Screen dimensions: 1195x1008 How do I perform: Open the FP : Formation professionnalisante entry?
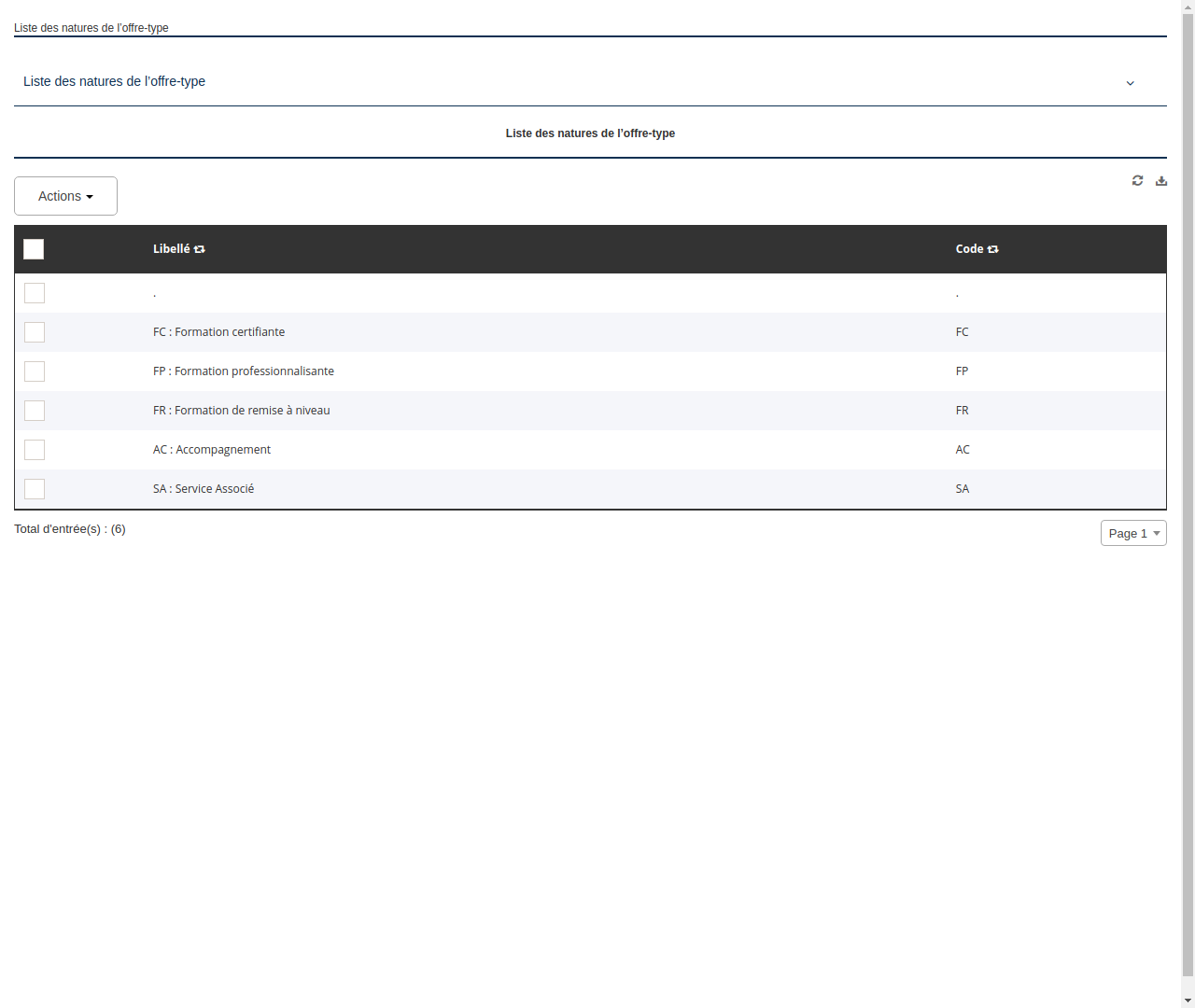click(244, 371)
